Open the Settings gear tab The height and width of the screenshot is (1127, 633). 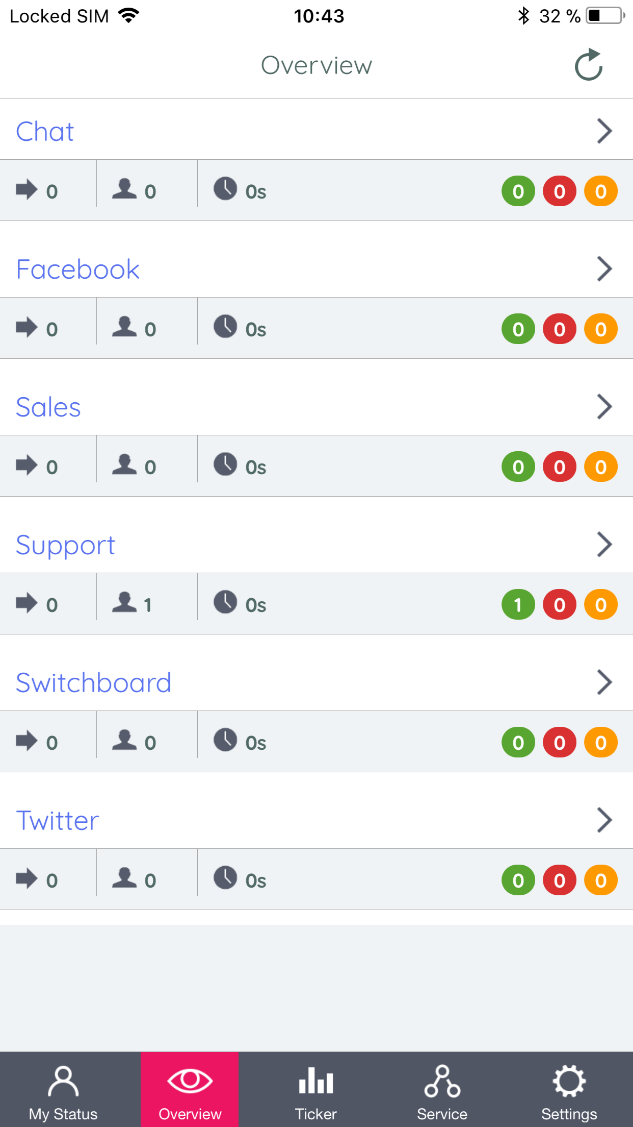[569, 1090]
